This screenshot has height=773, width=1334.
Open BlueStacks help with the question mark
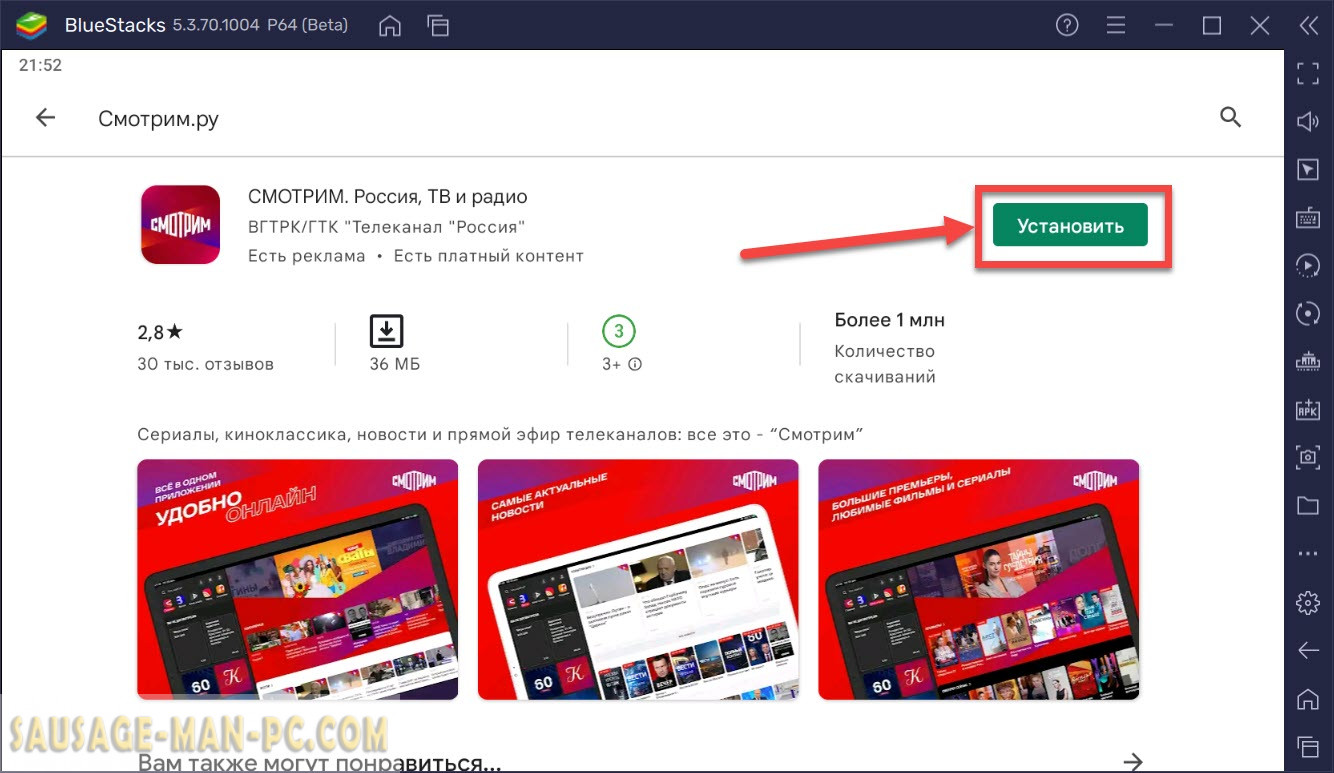pyautogui.click(x=1067, y=26)
